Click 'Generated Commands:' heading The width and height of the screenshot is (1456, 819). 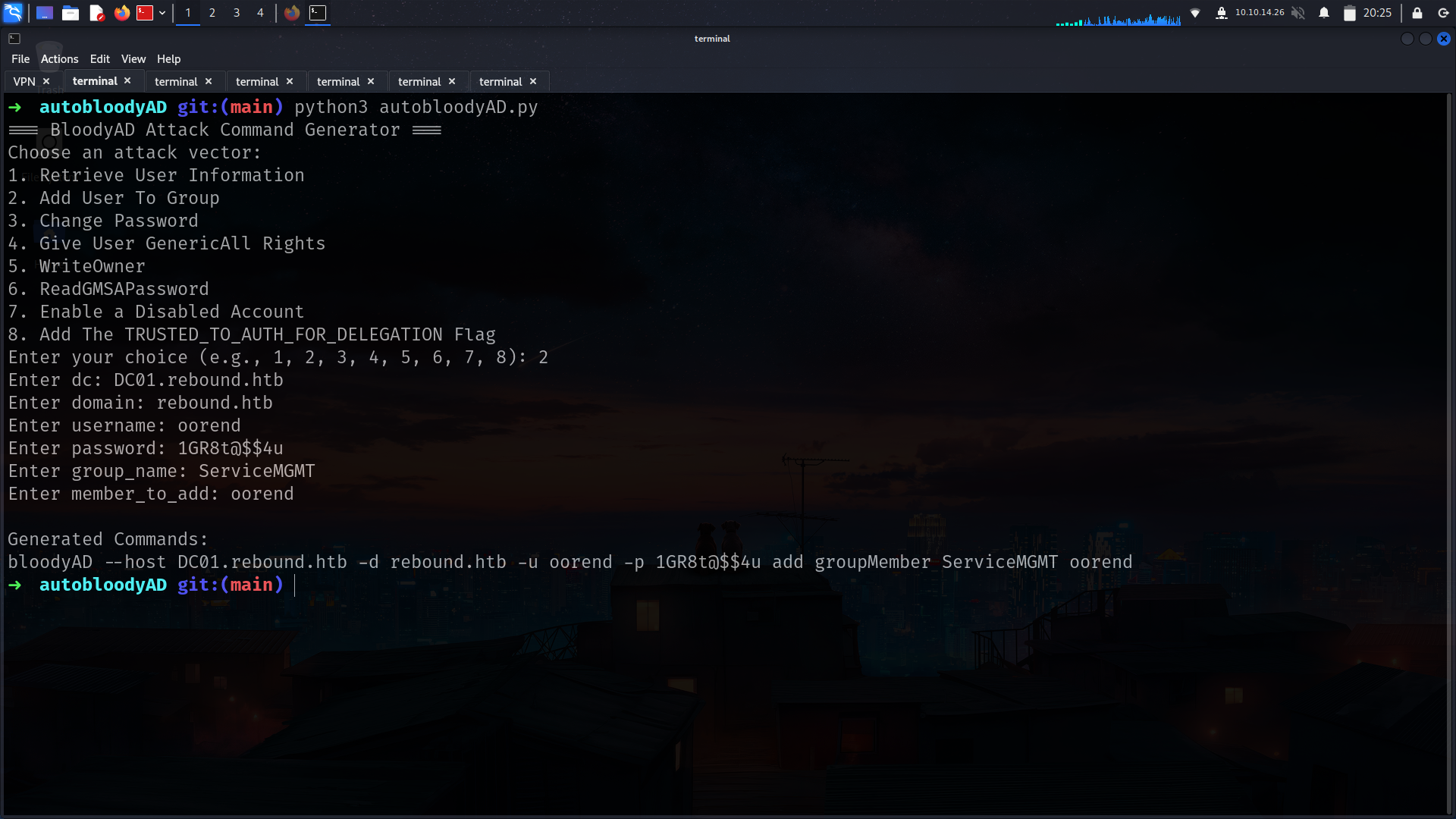pos(108,539)
